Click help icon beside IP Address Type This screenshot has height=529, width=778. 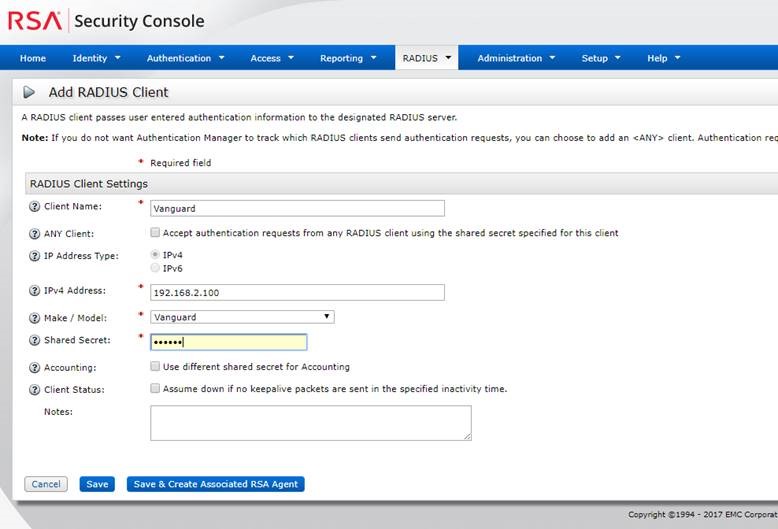coord(34,256)
